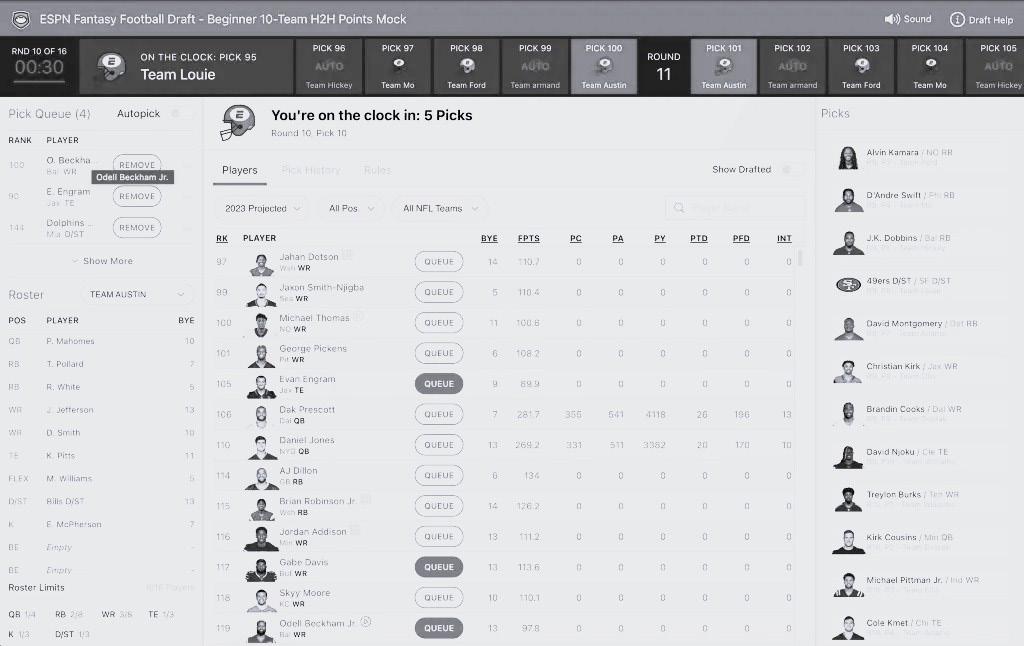
Task: Queue Daniel Jones
Action: point(439,445)
